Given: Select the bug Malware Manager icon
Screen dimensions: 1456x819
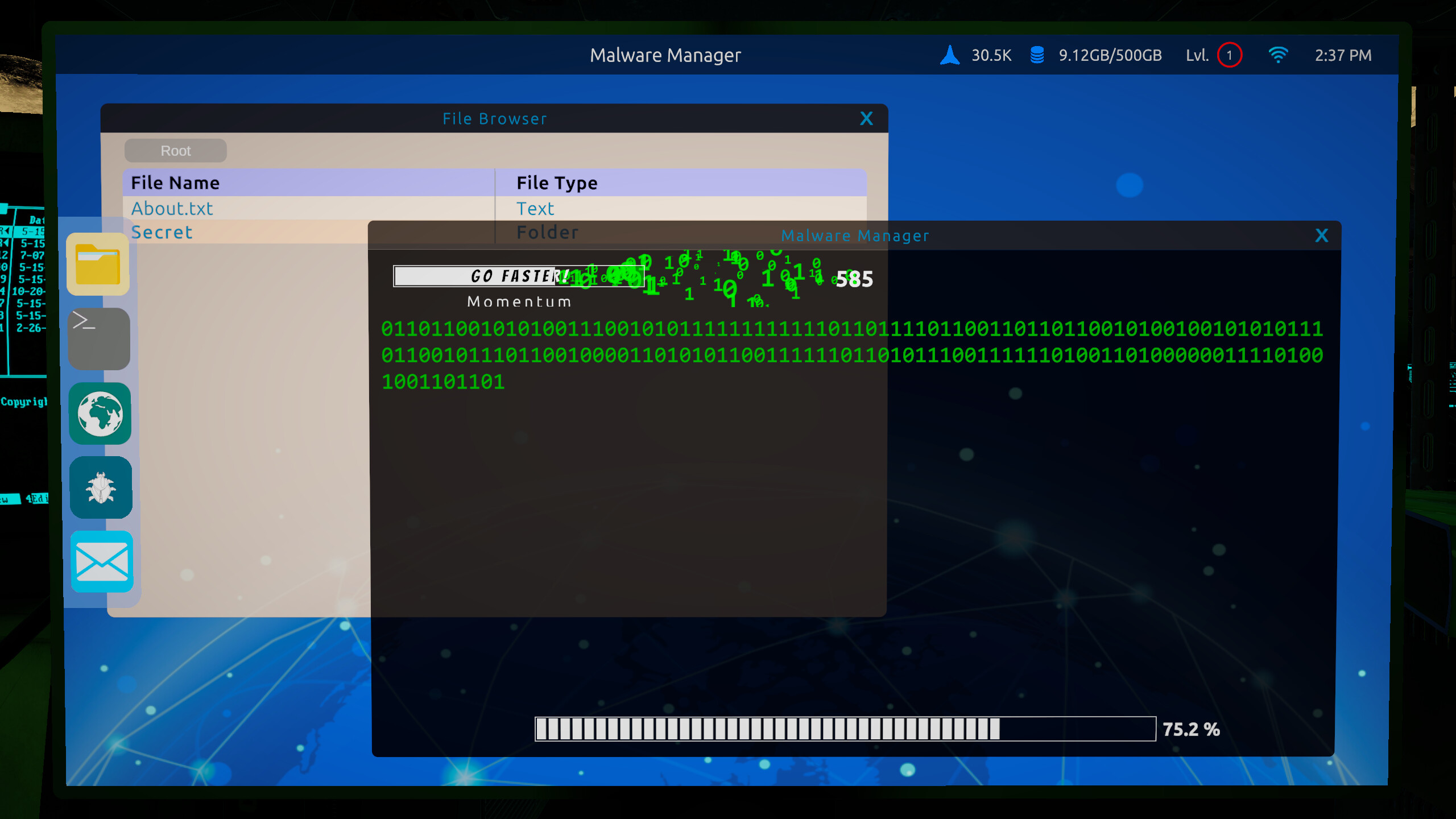Looking at the screenshot, I should tap(100, 487).
